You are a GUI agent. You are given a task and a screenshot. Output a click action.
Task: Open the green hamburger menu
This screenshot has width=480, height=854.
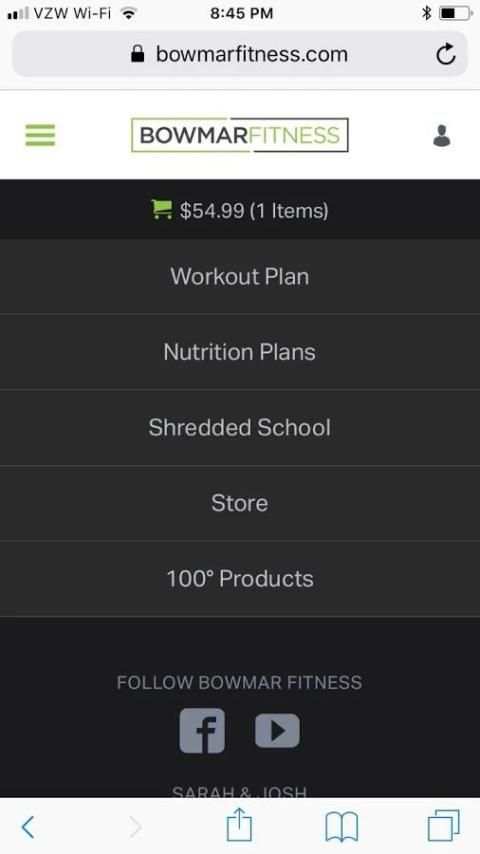(40, 135)
